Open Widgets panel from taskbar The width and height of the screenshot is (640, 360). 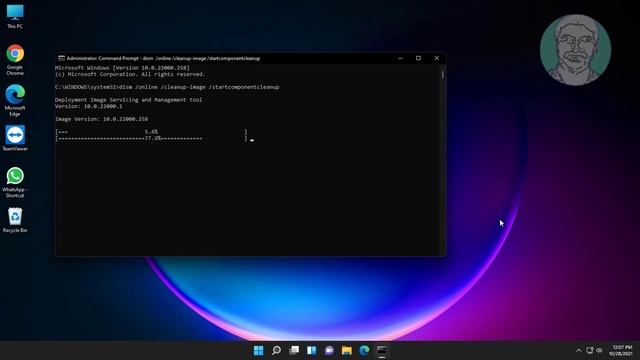click(311, 351)
